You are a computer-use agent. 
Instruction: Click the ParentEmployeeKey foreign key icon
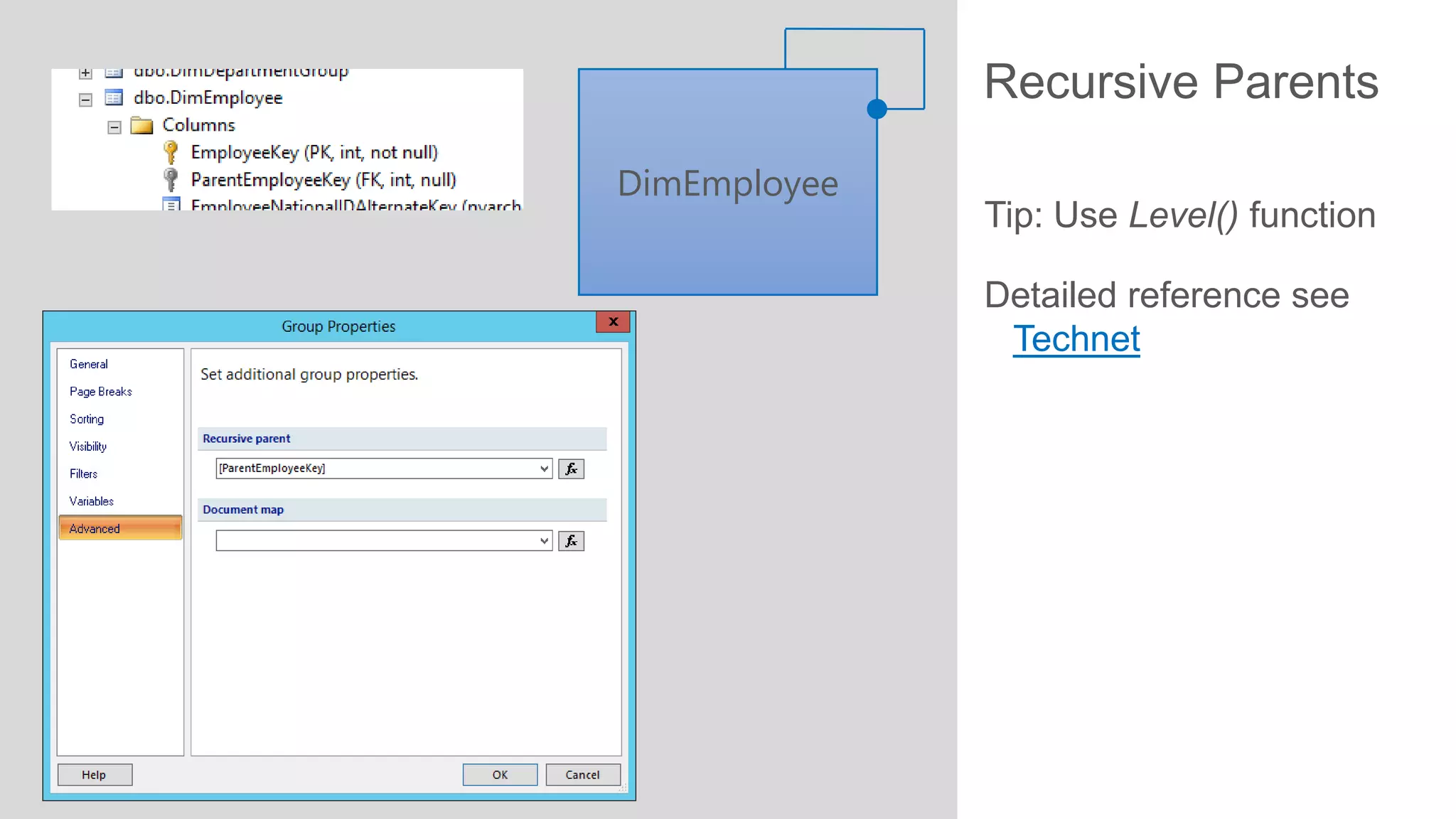[x=171, y=180]
